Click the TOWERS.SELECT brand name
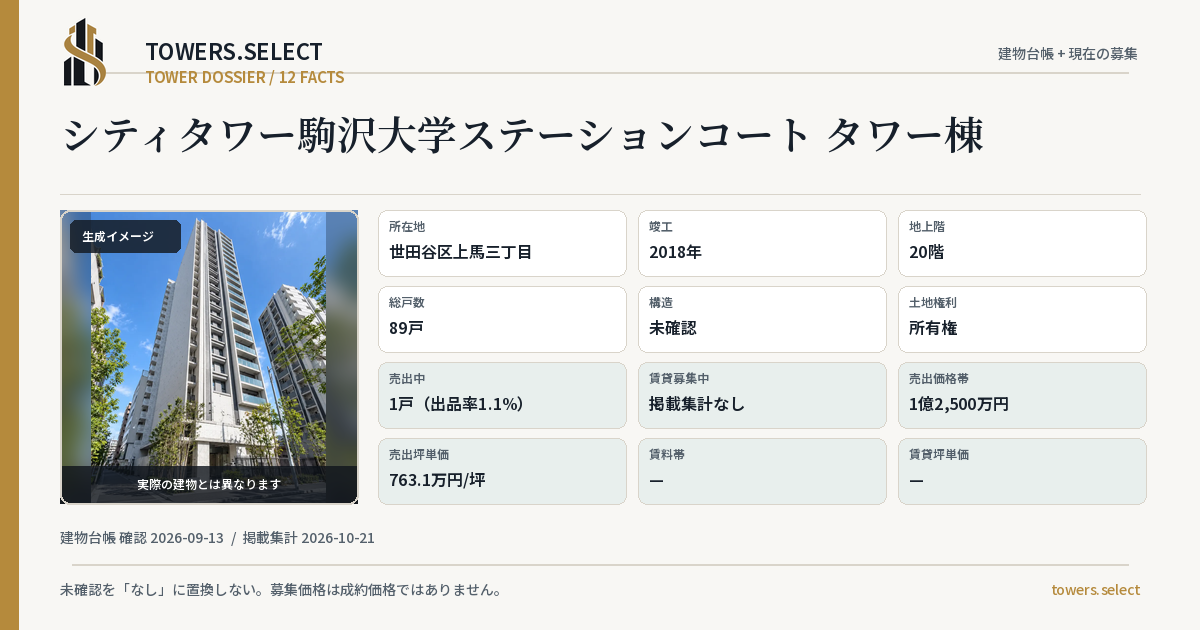The width and height of the screenshot is (1200, 630). pos(234,52)
